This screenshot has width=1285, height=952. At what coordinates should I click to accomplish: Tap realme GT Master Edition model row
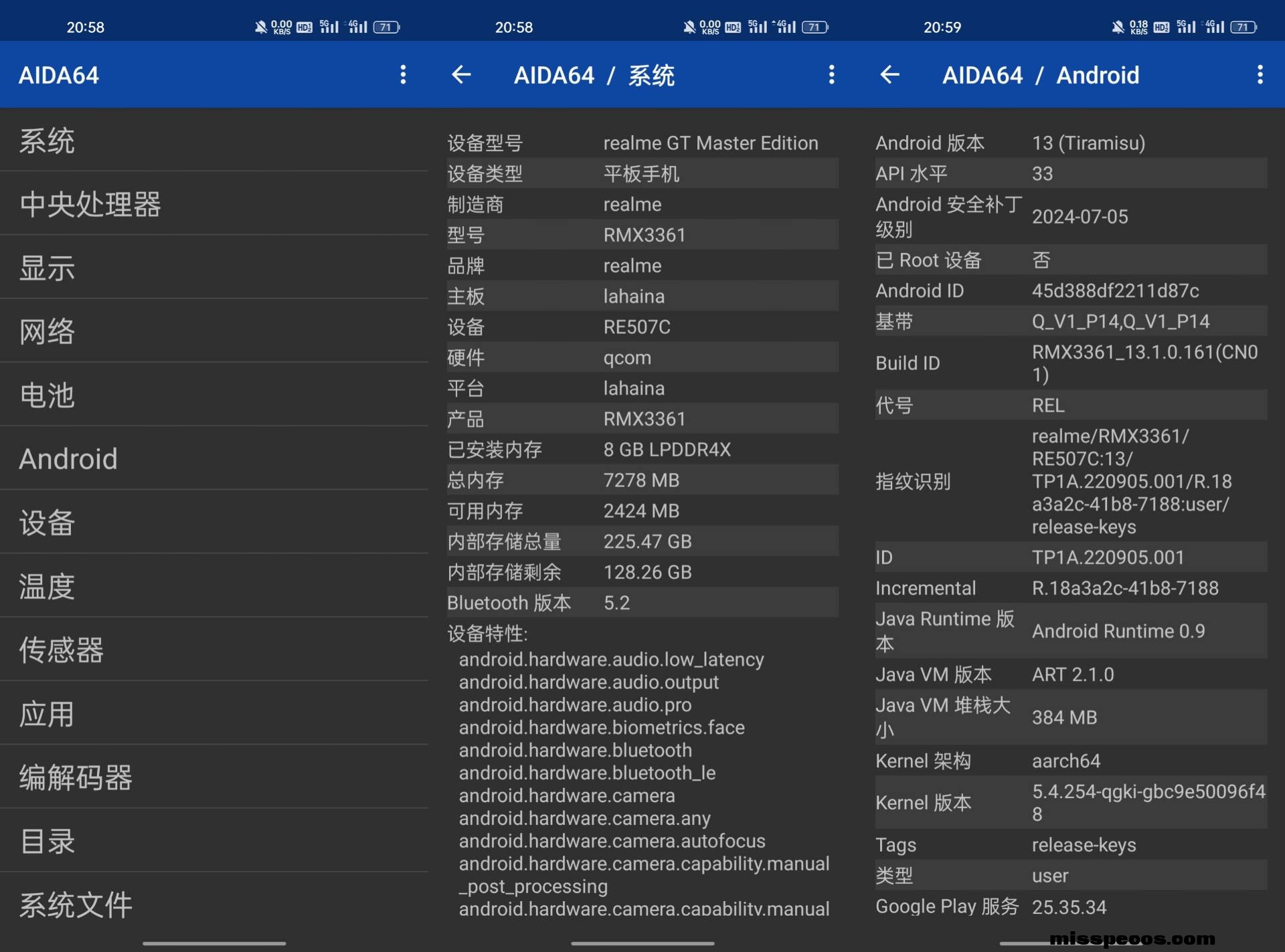(x=709, y=143)
